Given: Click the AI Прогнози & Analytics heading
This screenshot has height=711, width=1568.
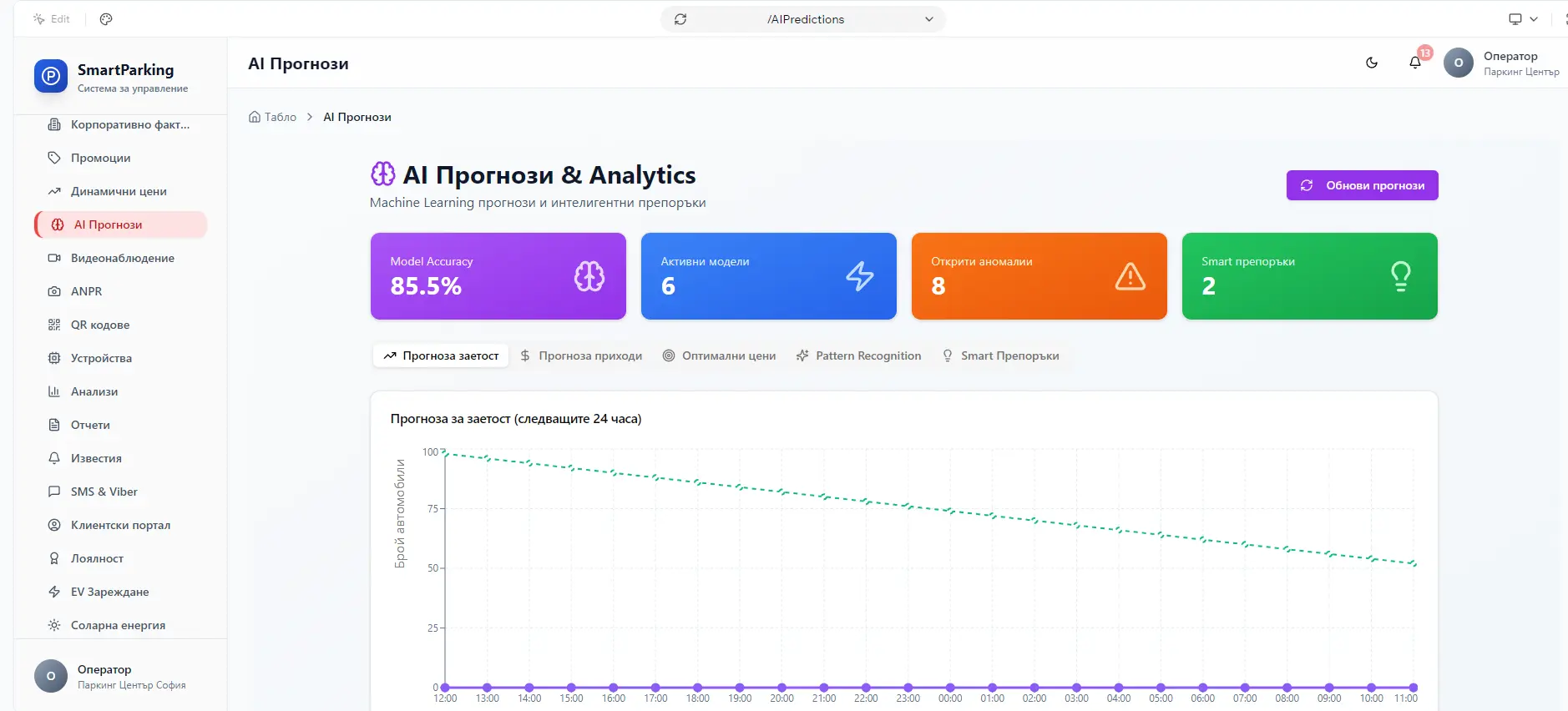Looking at the screenshot, I should (549, 175).
